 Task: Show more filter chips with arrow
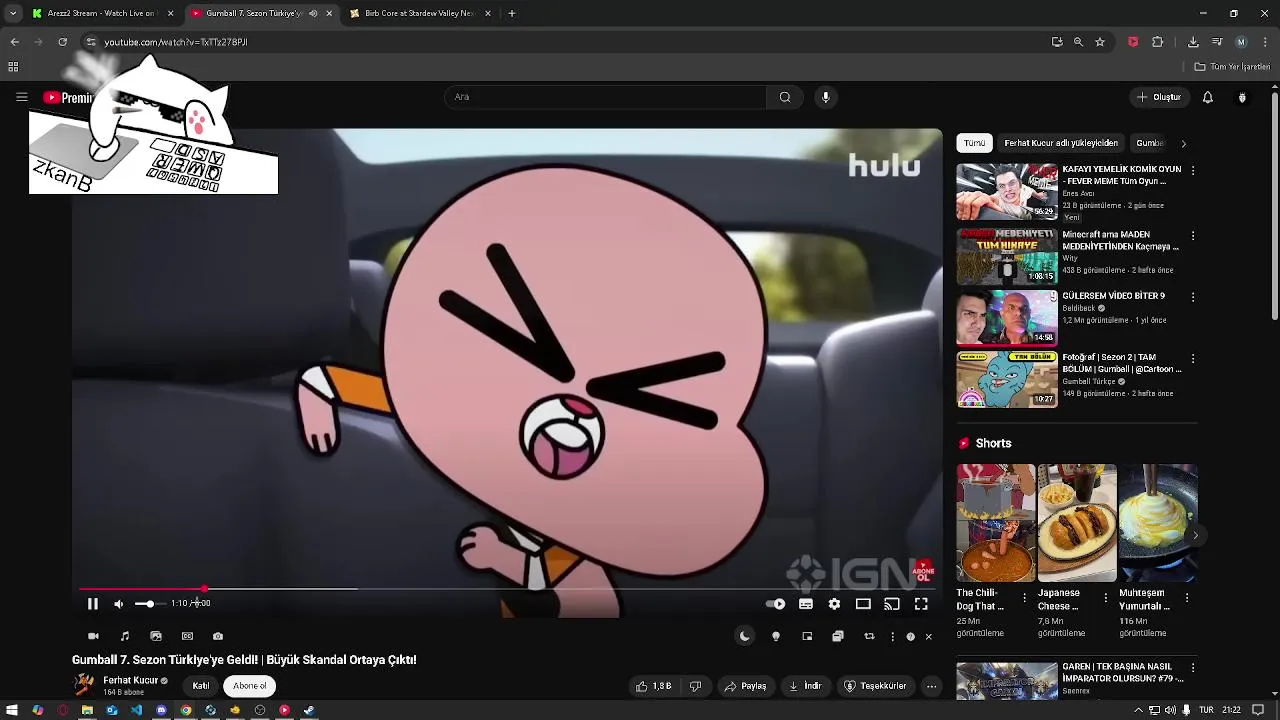click(x=1184, y=143)
